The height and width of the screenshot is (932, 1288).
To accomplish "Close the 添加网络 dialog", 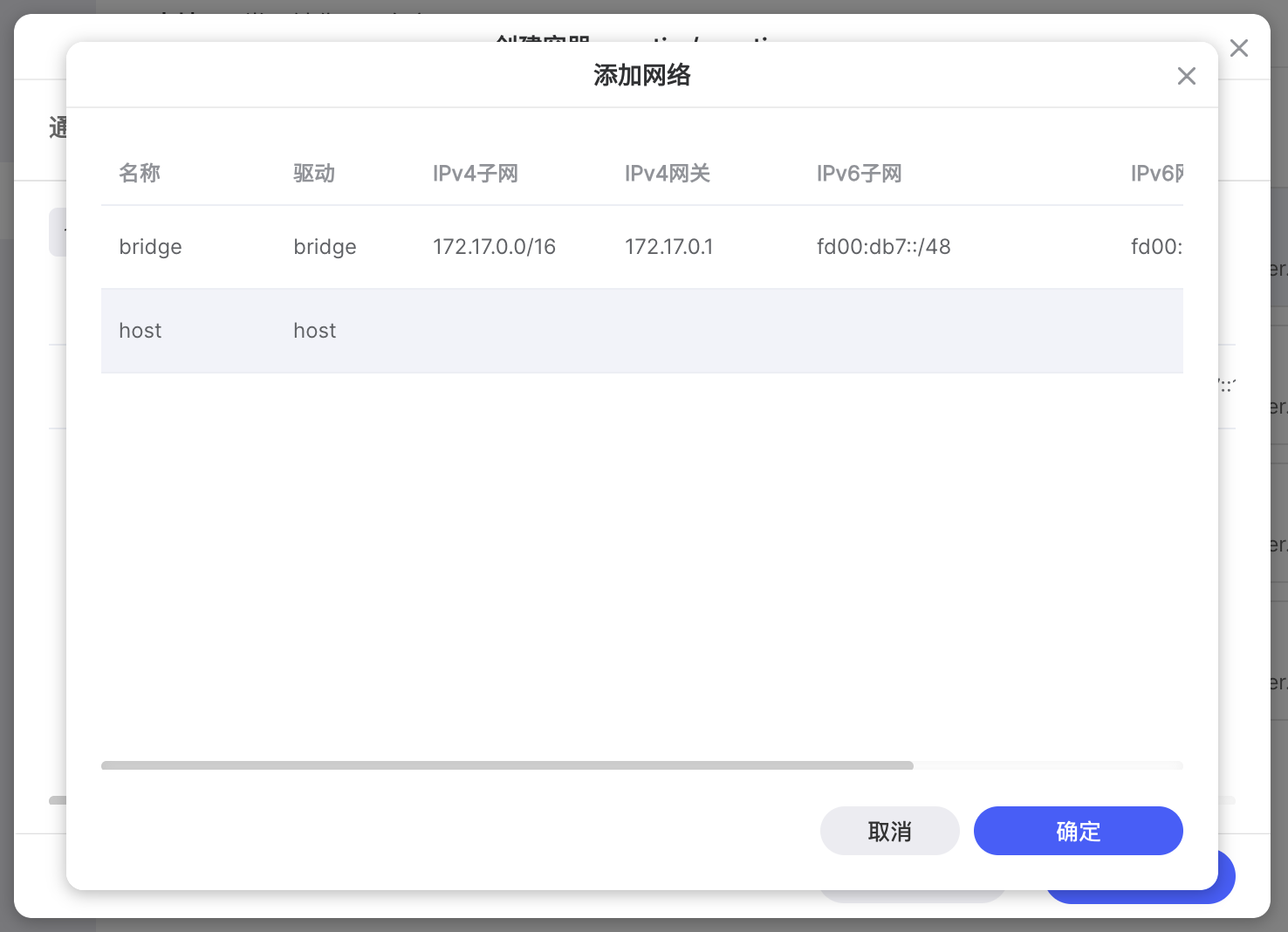I will (1186, 76).
